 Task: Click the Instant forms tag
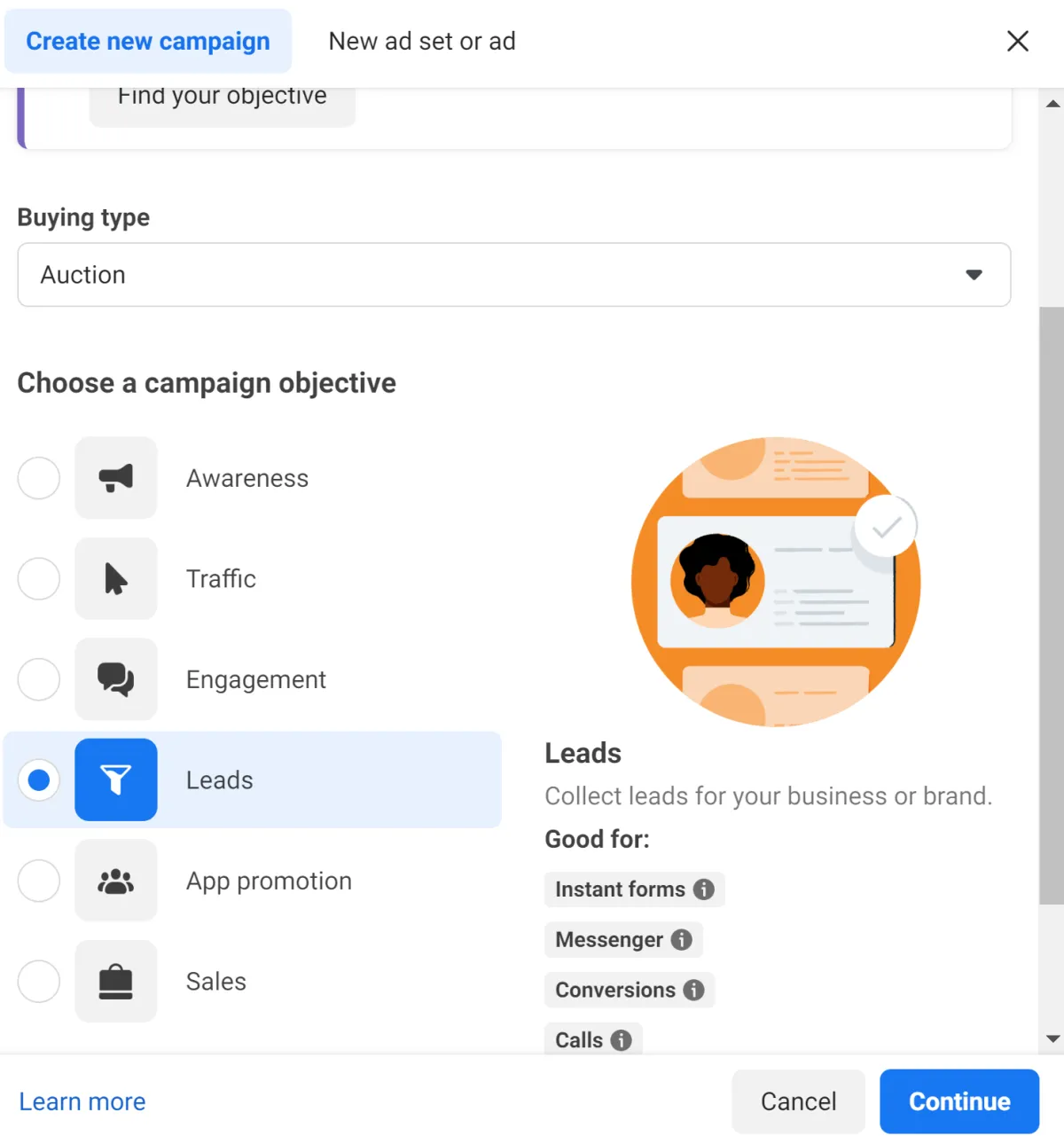point(635,889)
